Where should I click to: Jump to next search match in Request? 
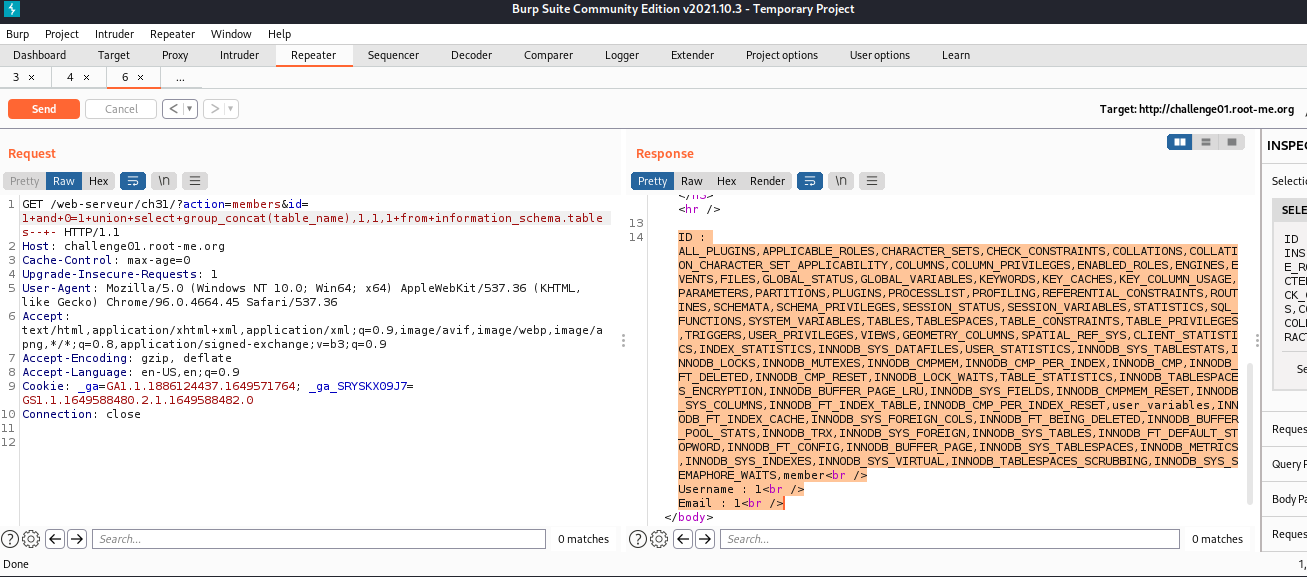[x=77, y=539]
